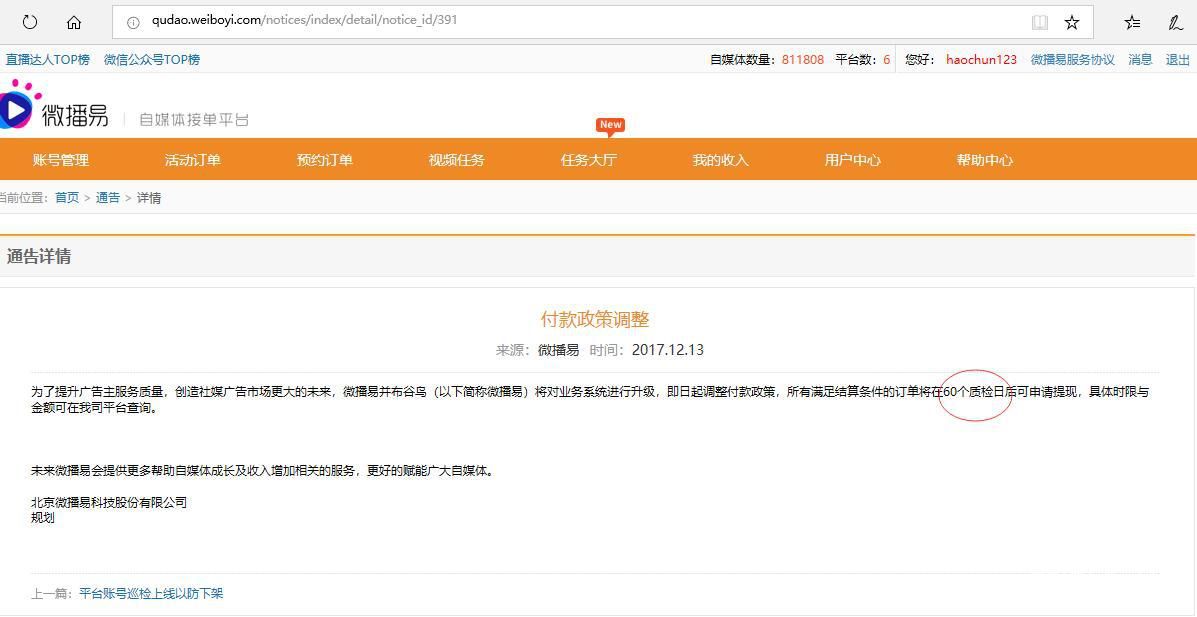Open the favorites hub icon
The height and width of the screenshot is (617, 1197).
1132,22
